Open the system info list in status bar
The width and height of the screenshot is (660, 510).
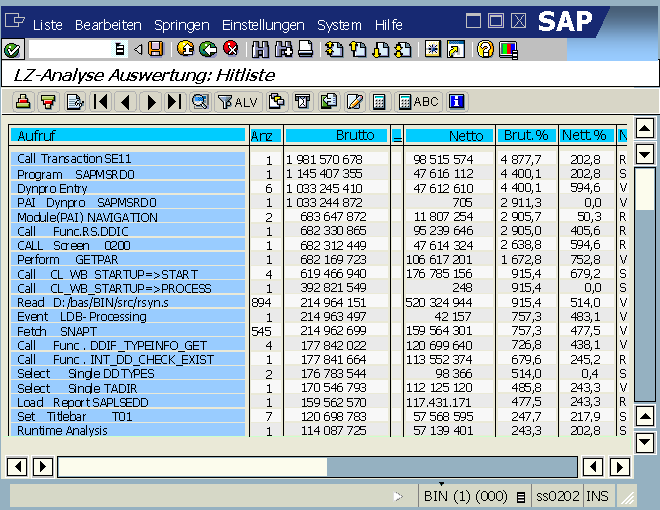coord(521,497)
